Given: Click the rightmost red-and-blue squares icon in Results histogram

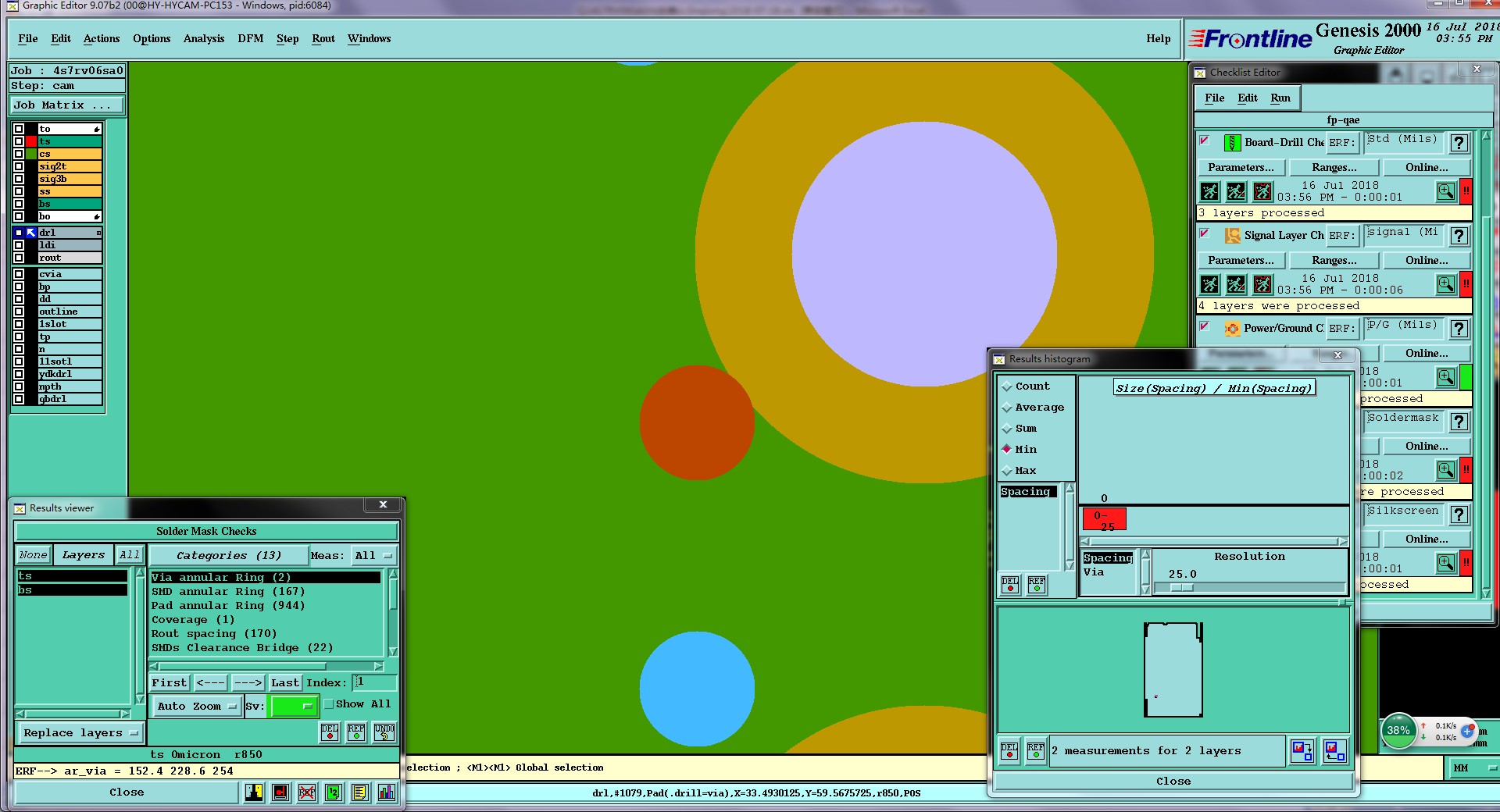Looking at the screenshot, I should (x=1335, y=751).
